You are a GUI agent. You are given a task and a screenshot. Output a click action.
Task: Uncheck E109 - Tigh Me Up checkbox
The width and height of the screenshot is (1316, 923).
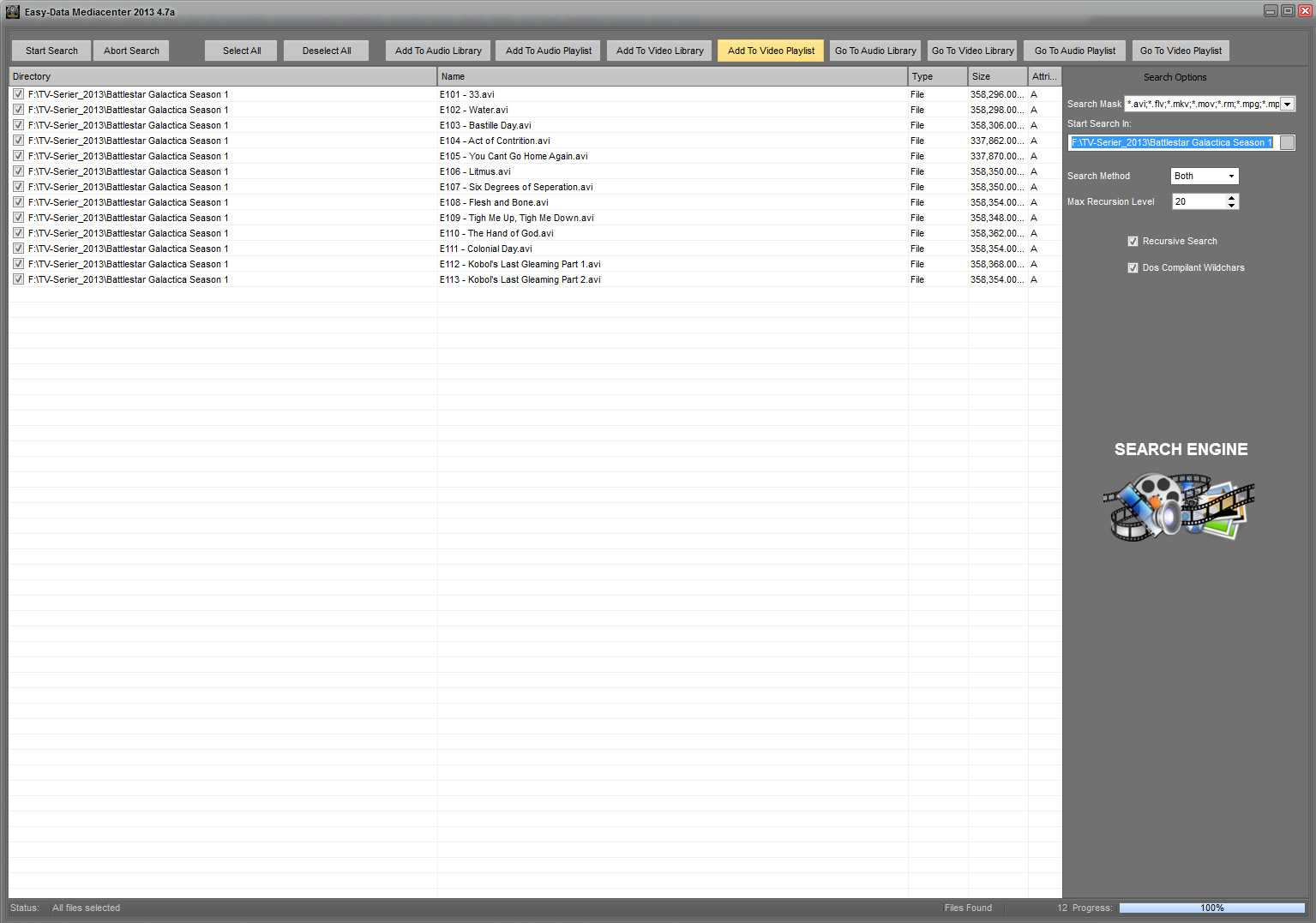point(18,218)
